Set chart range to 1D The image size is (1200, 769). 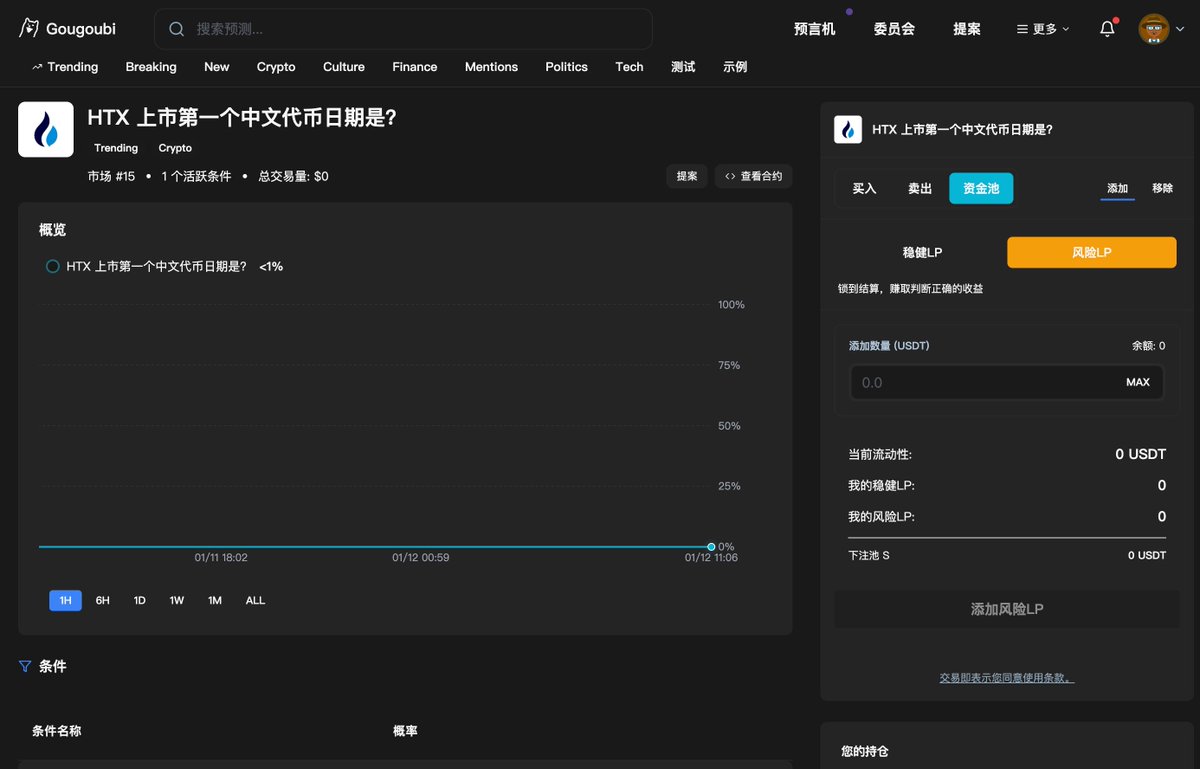[140, 600]
